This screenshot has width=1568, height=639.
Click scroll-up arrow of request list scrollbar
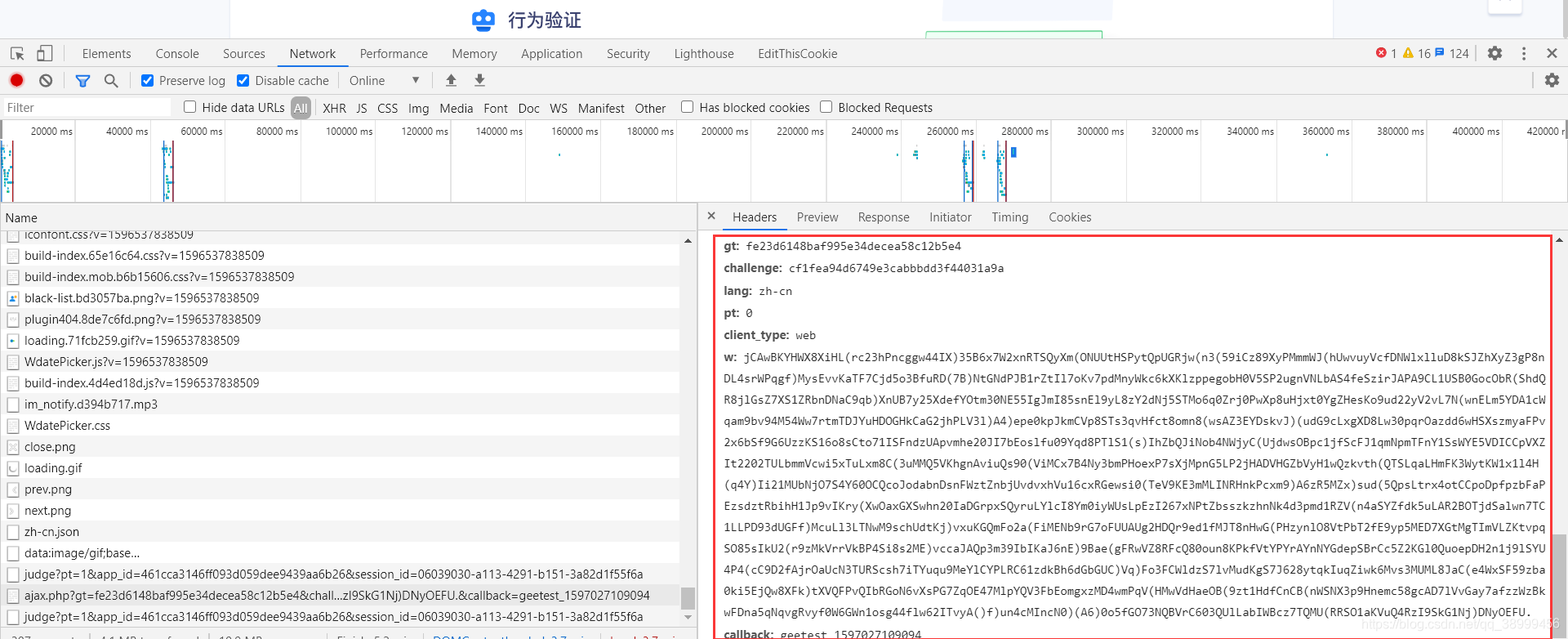[688, 240]
